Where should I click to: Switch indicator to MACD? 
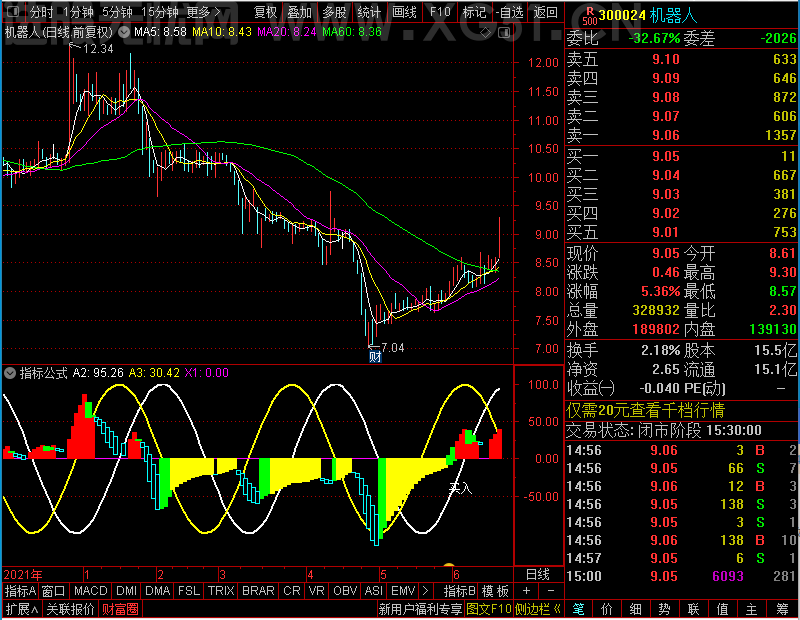(90, 591)
